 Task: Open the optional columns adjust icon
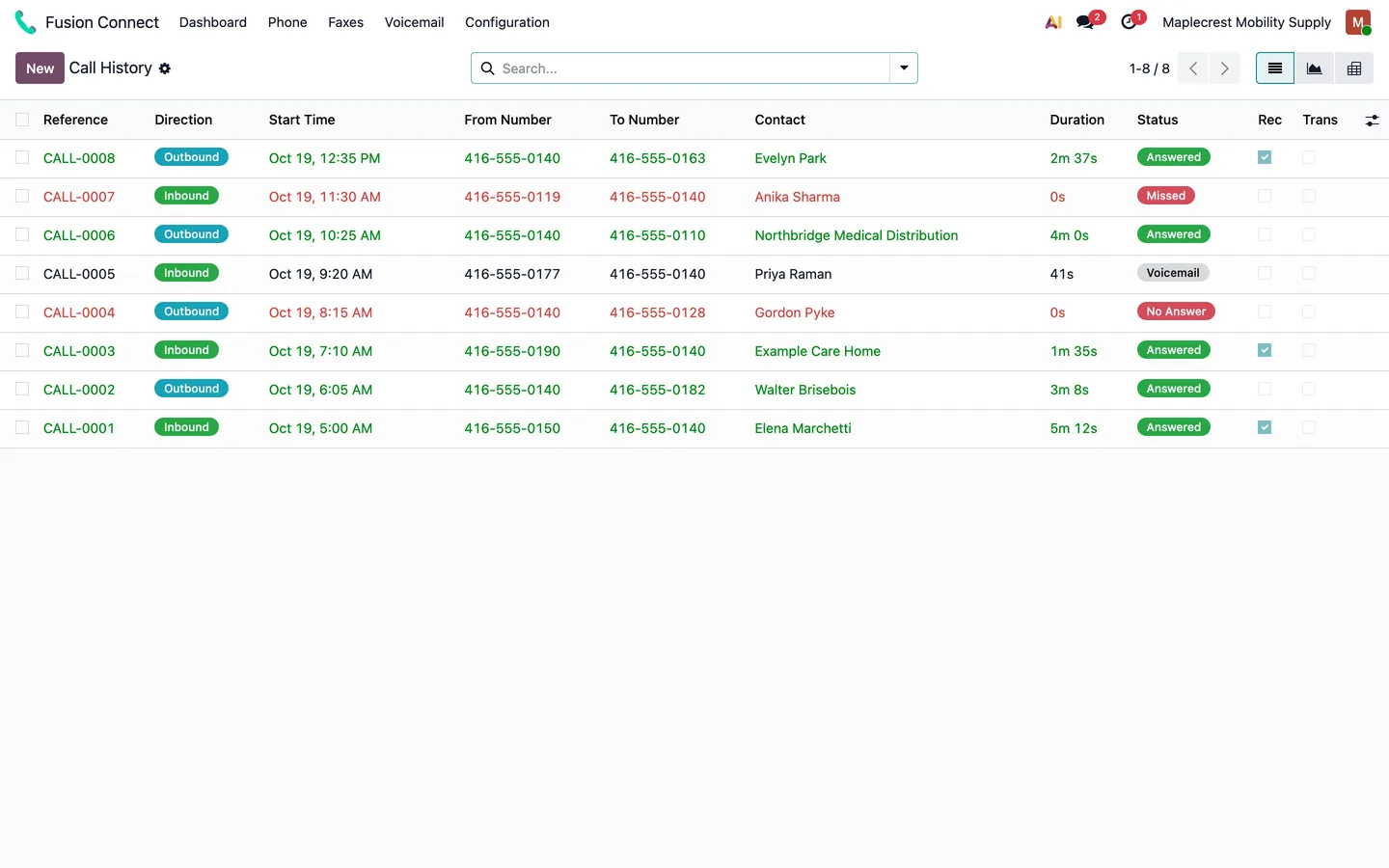click(1372, 121)
